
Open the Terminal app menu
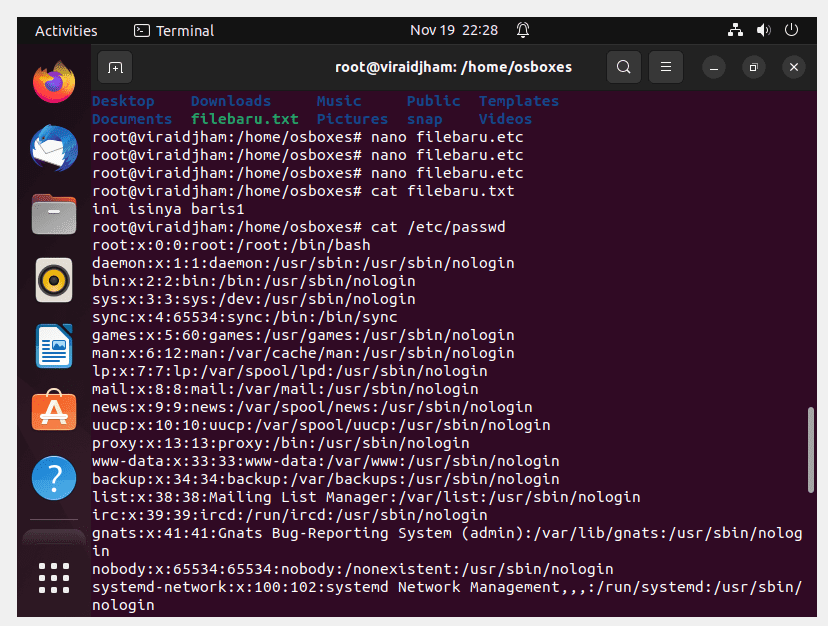click(174, 31)
